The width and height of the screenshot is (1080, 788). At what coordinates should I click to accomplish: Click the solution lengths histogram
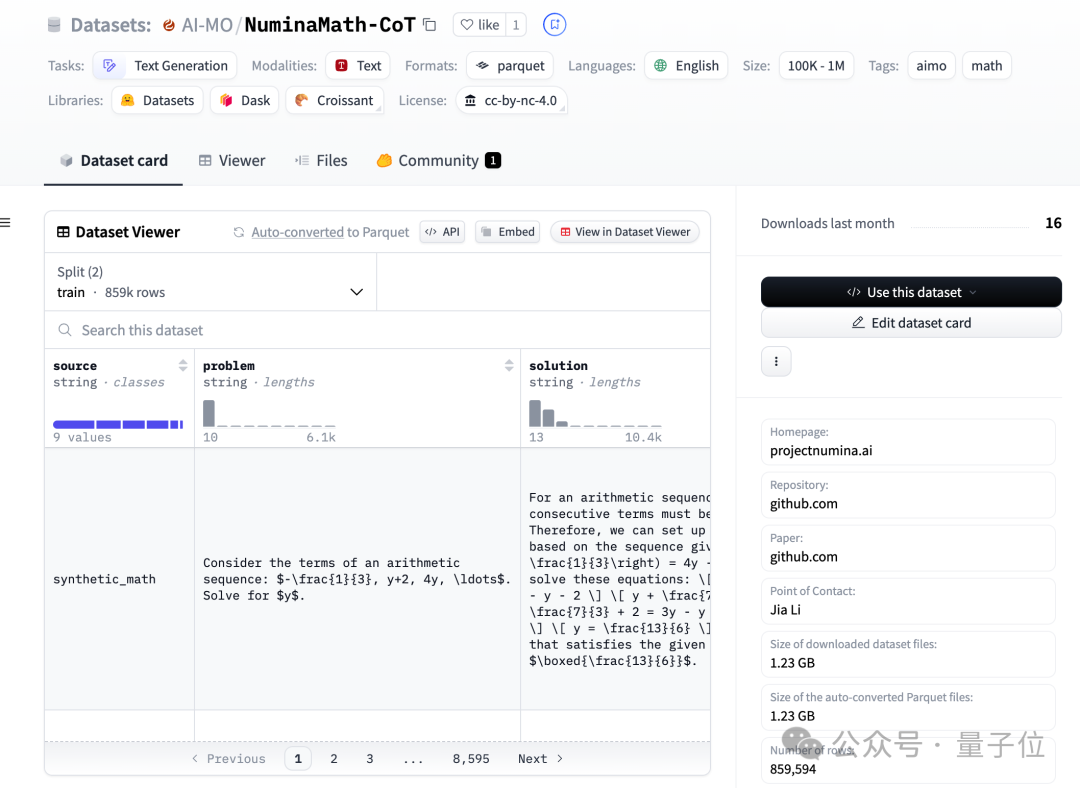coord(595,413)
